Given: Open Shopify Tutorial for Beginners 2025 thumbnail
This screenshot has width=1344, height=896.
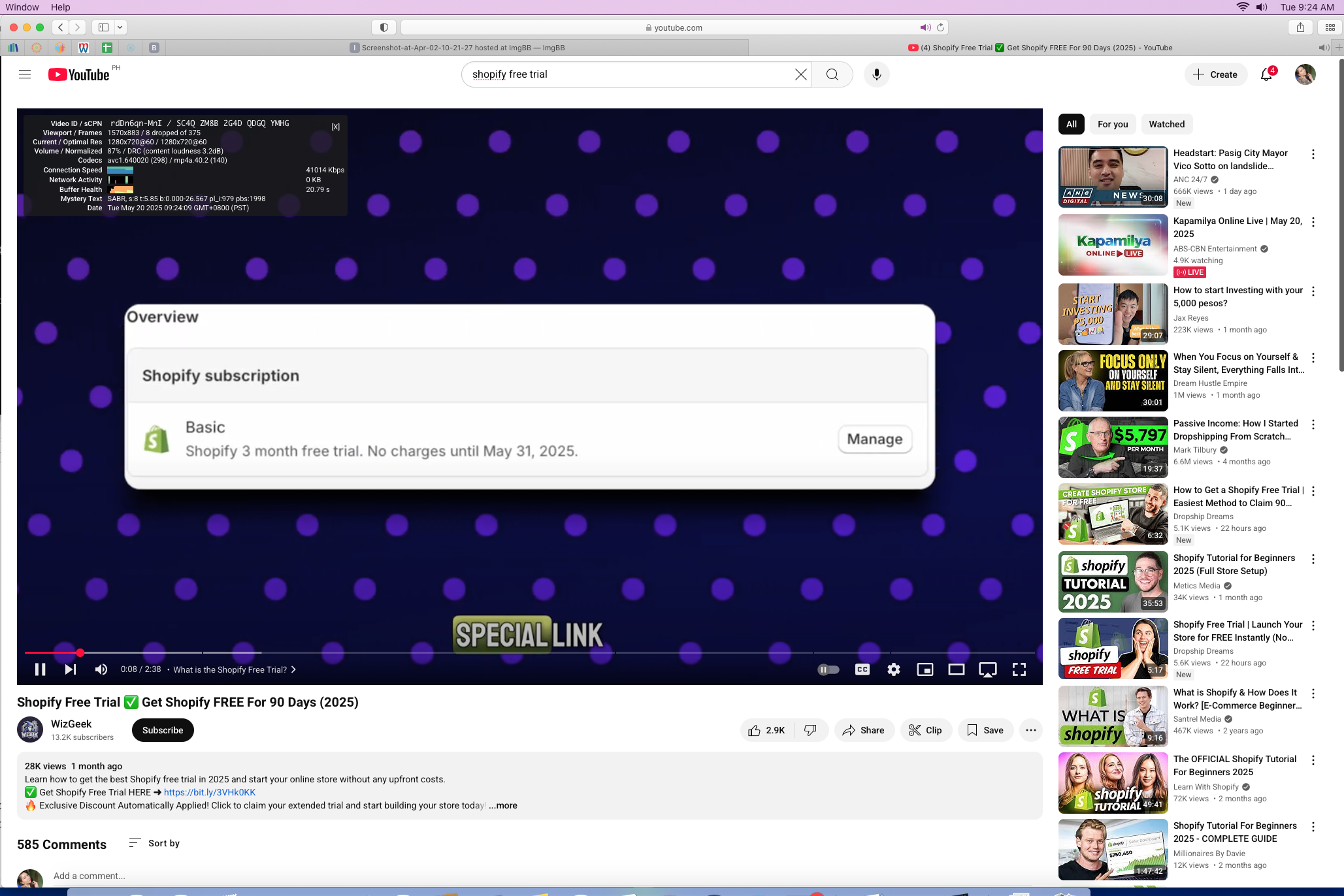Looking at the screenshot, I should [1113, 582].
